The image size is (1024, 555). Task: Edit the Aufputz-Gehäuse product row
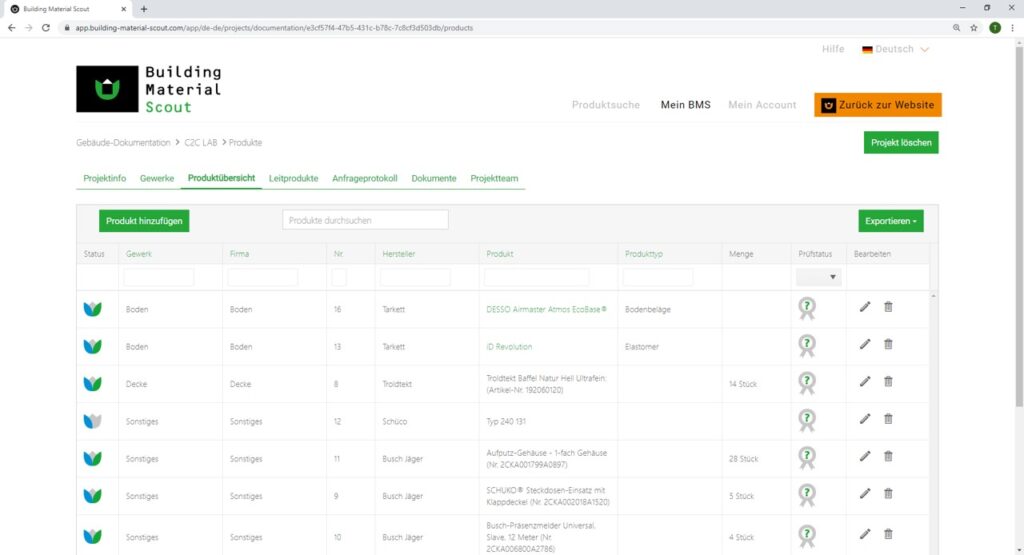tap(865, 456)
